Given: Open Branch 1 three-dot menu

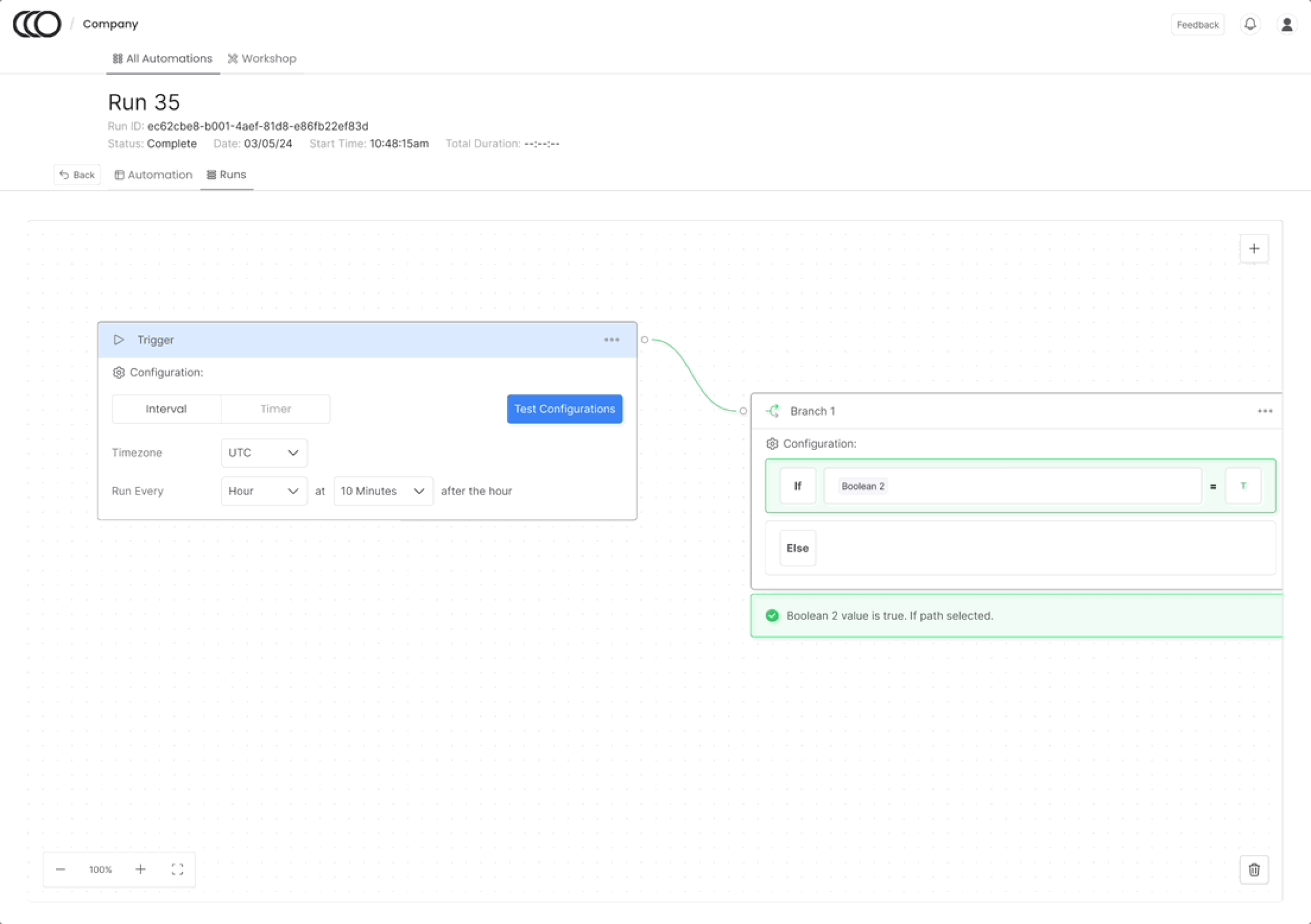Looking at the screenshot, I should coord(1265,411).
